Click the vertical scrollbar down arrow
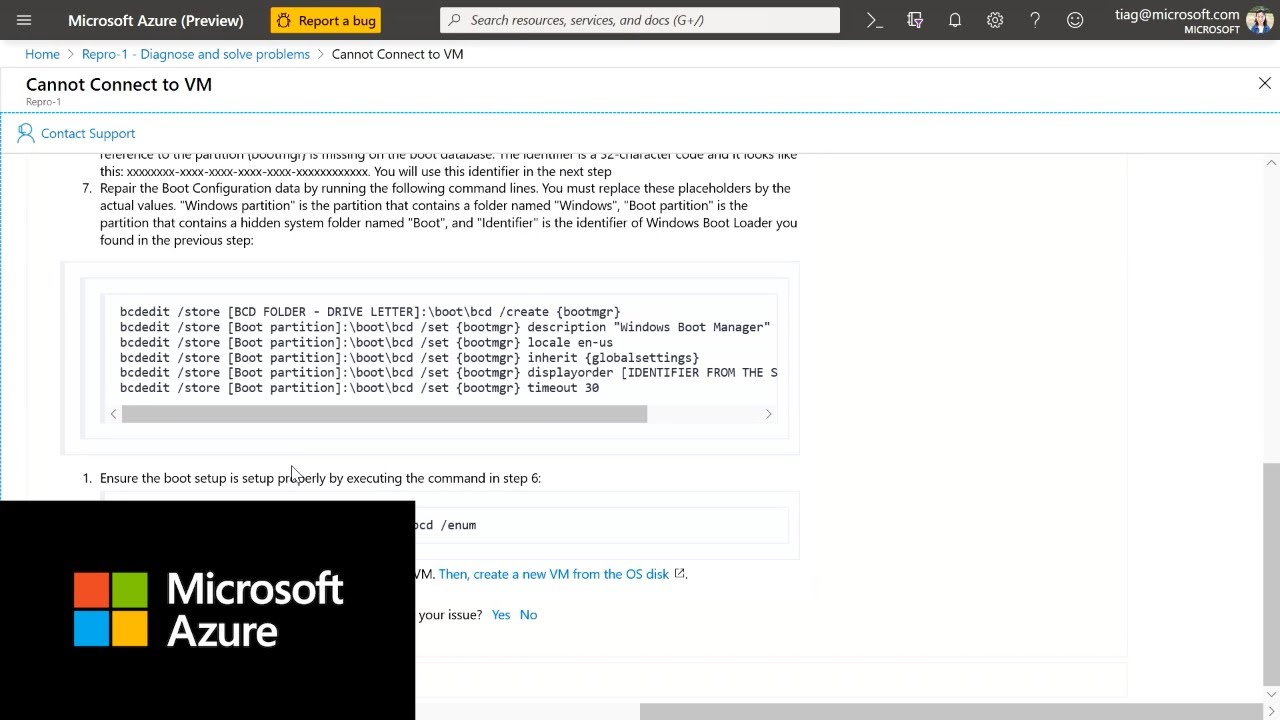 pyautogui.click(x=1271, y=694)
